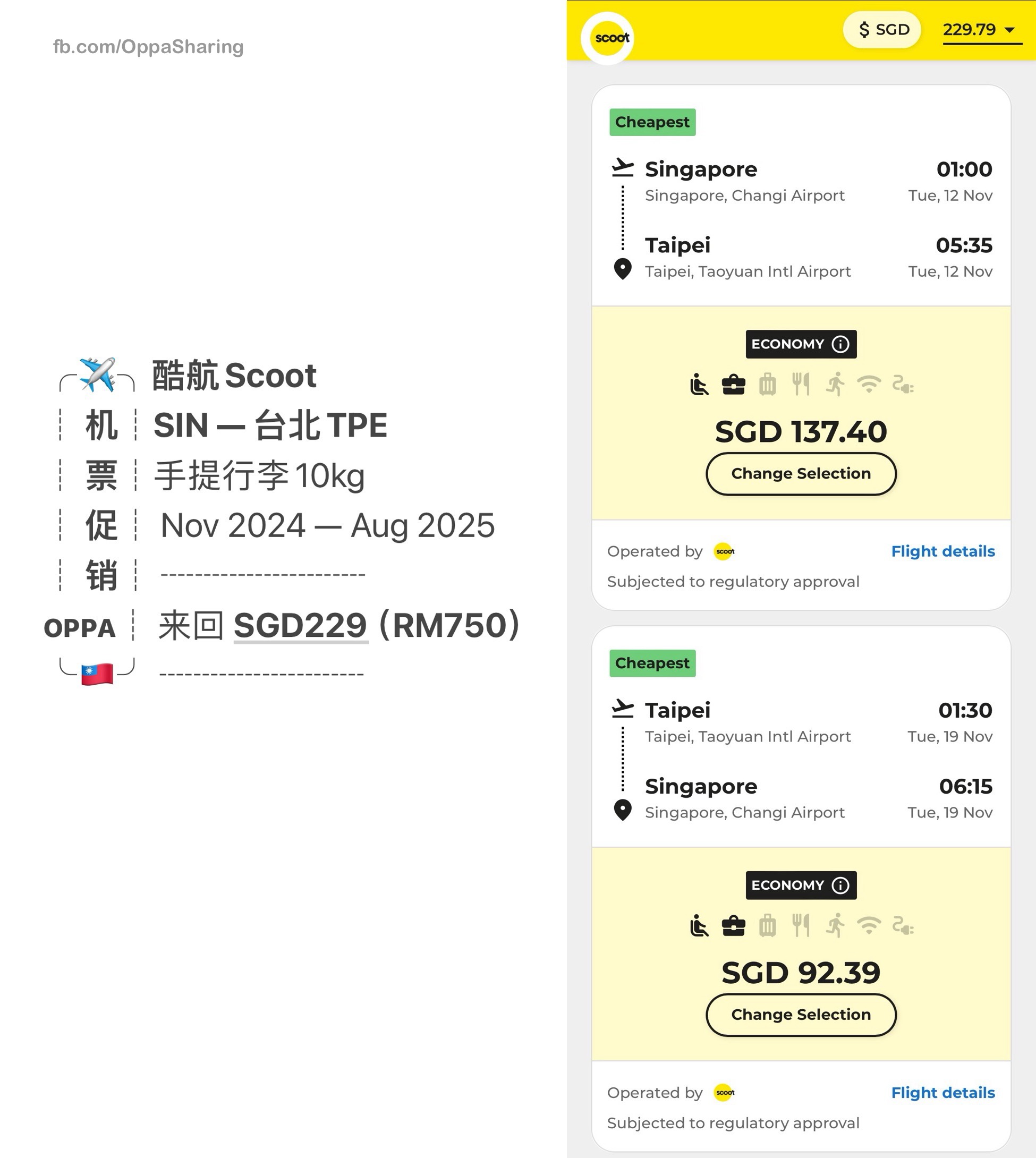
Task: Click the priority boarding icon in return fare
Action: [x=835, y=926]
